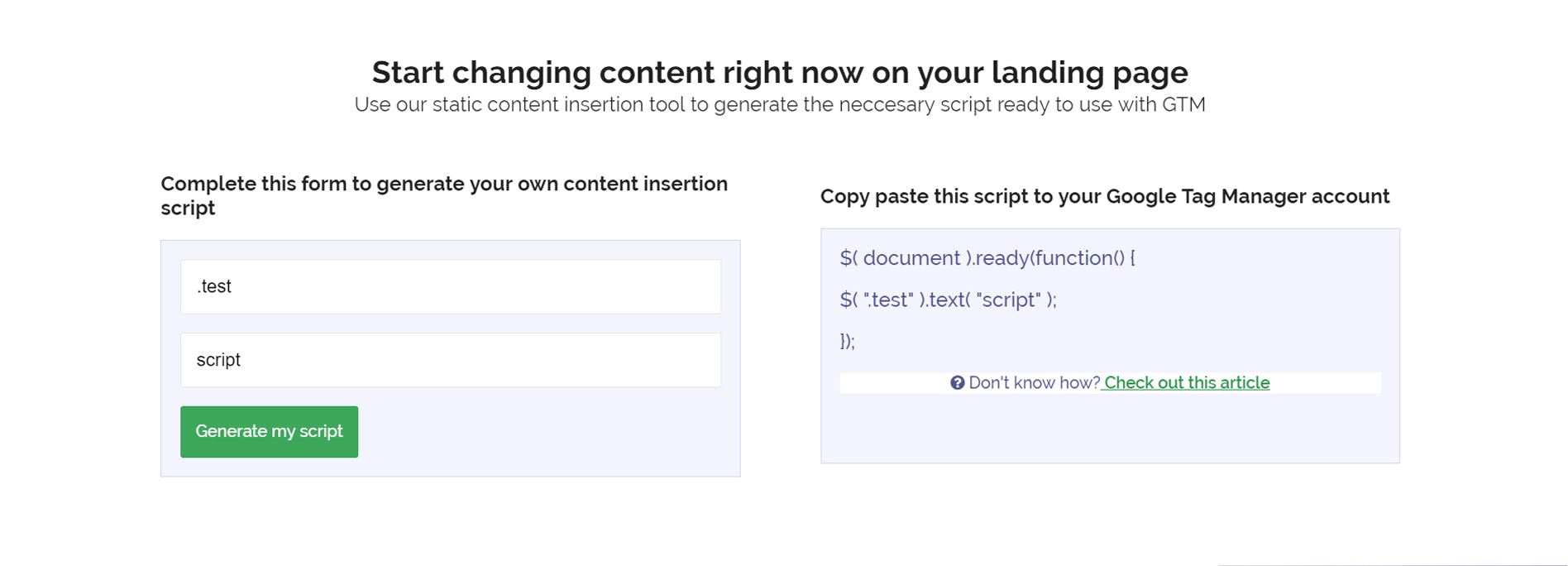Click the Generate my script button
1568x566 pixels.
coord(269,431)
